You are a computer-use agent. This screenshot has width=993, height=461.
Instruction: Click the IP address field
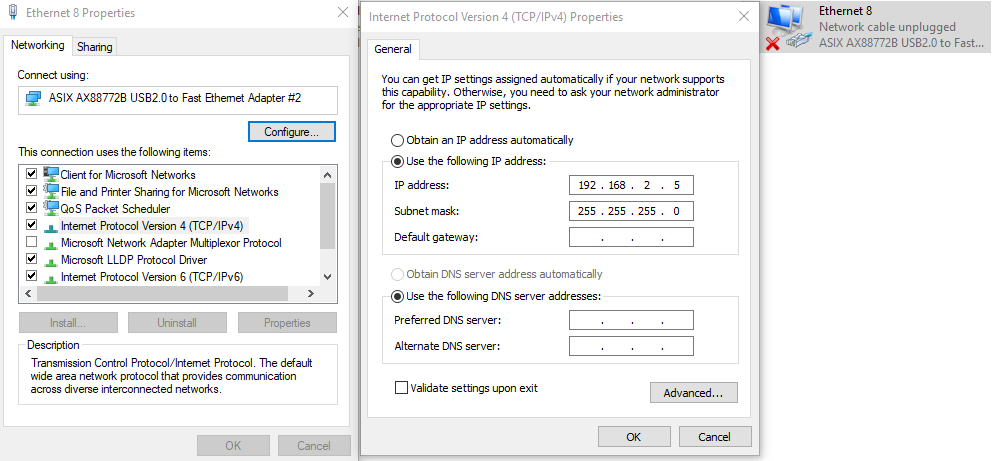631,186
